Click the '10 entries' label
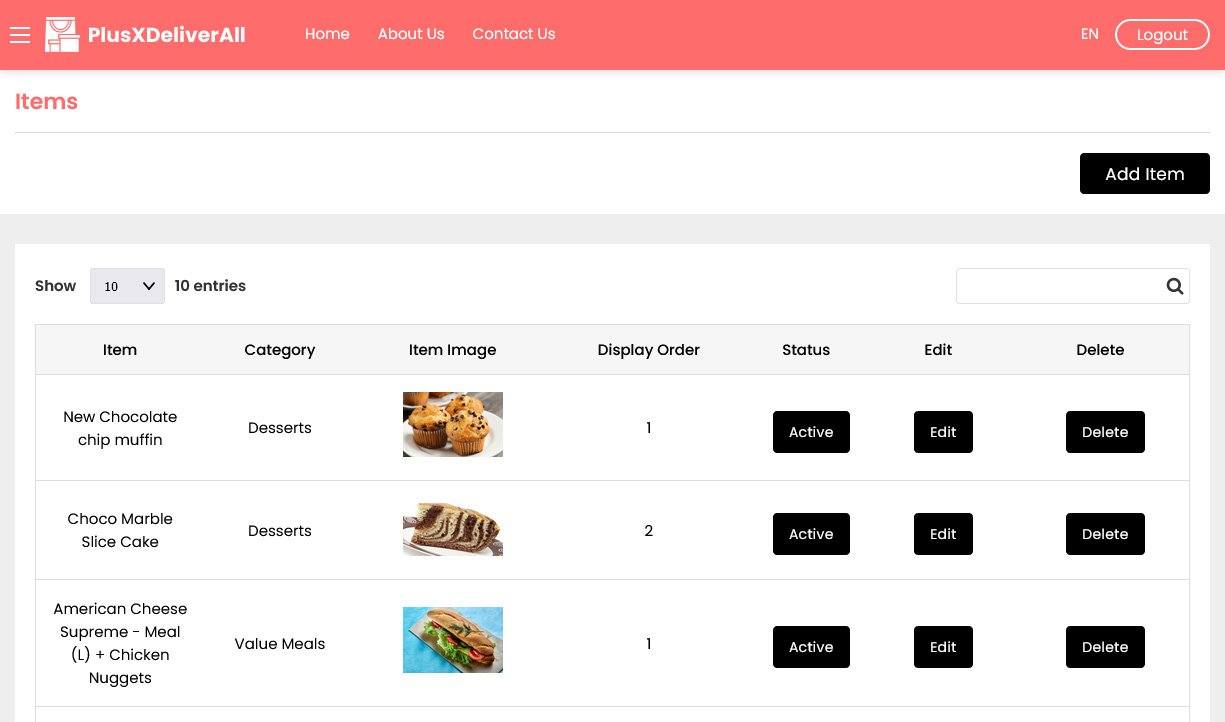The height and width of the screenshot is (722, 1225). 210,286
